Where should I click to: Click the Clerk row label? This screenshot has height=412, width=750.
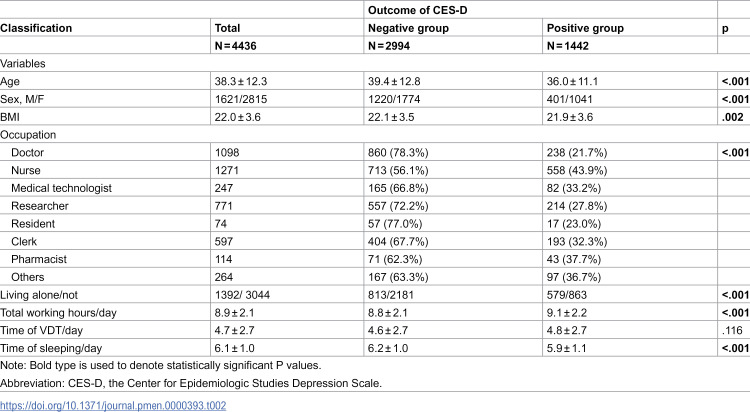tap(24, 241)
